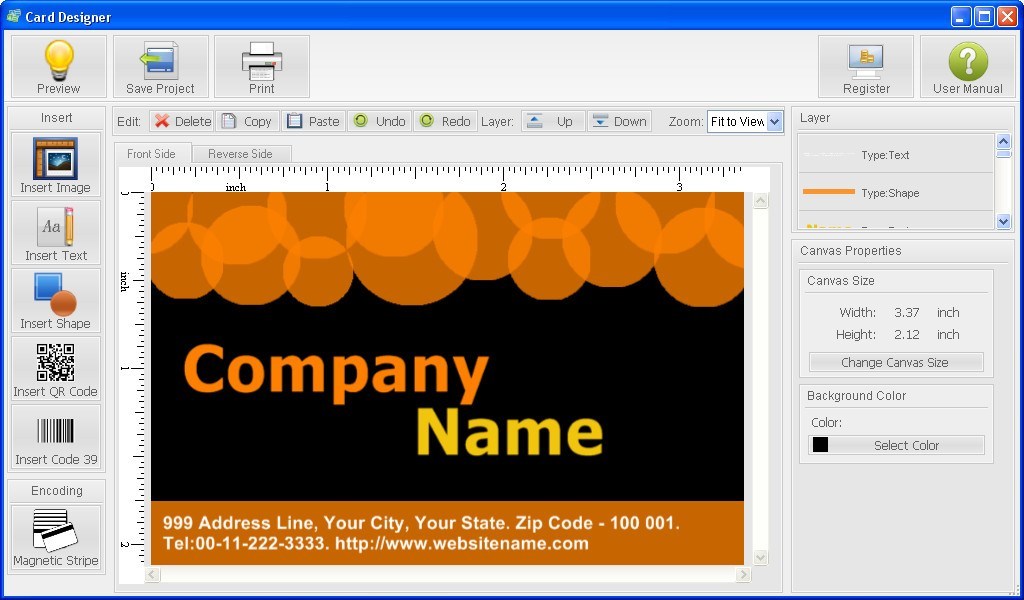Image resolution: width=1024 pixels, height=600 pixels.
Task: Switch to the Reverse Side tab
Action: pos(242,153)
